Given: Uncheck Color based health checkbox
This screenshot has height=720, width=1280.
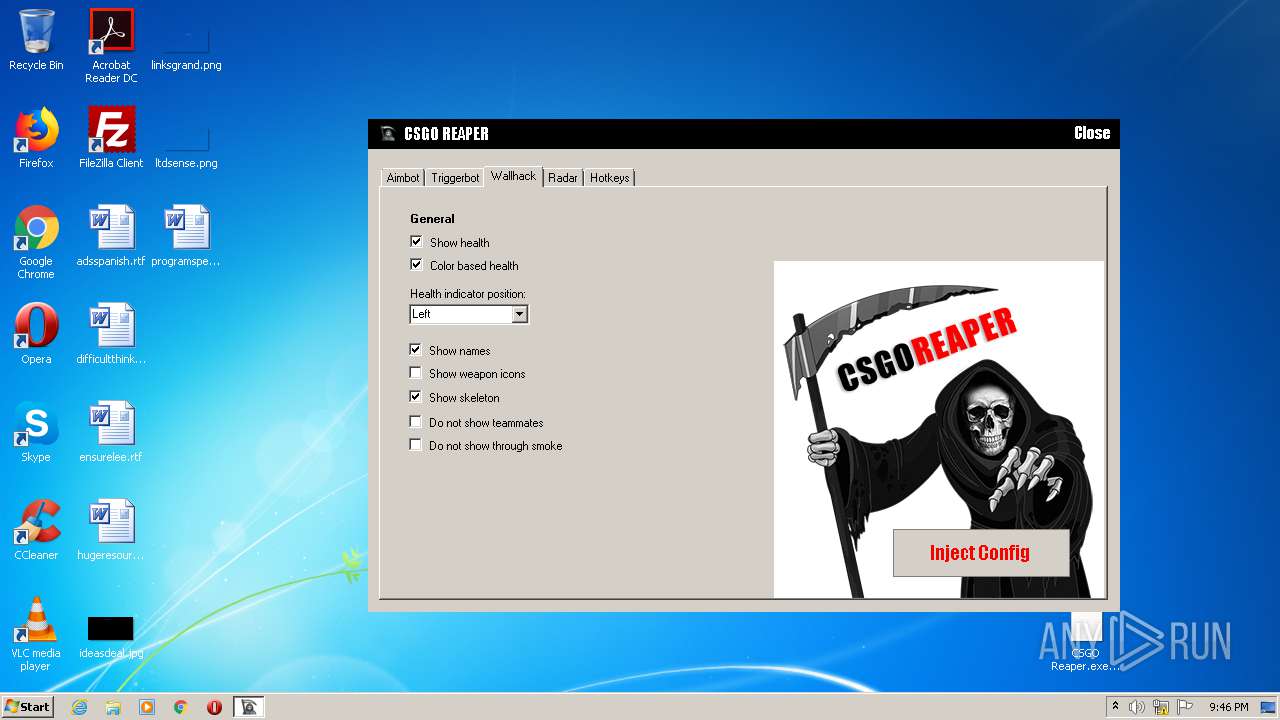Looking at the screenshot, I should coord(416,264).
